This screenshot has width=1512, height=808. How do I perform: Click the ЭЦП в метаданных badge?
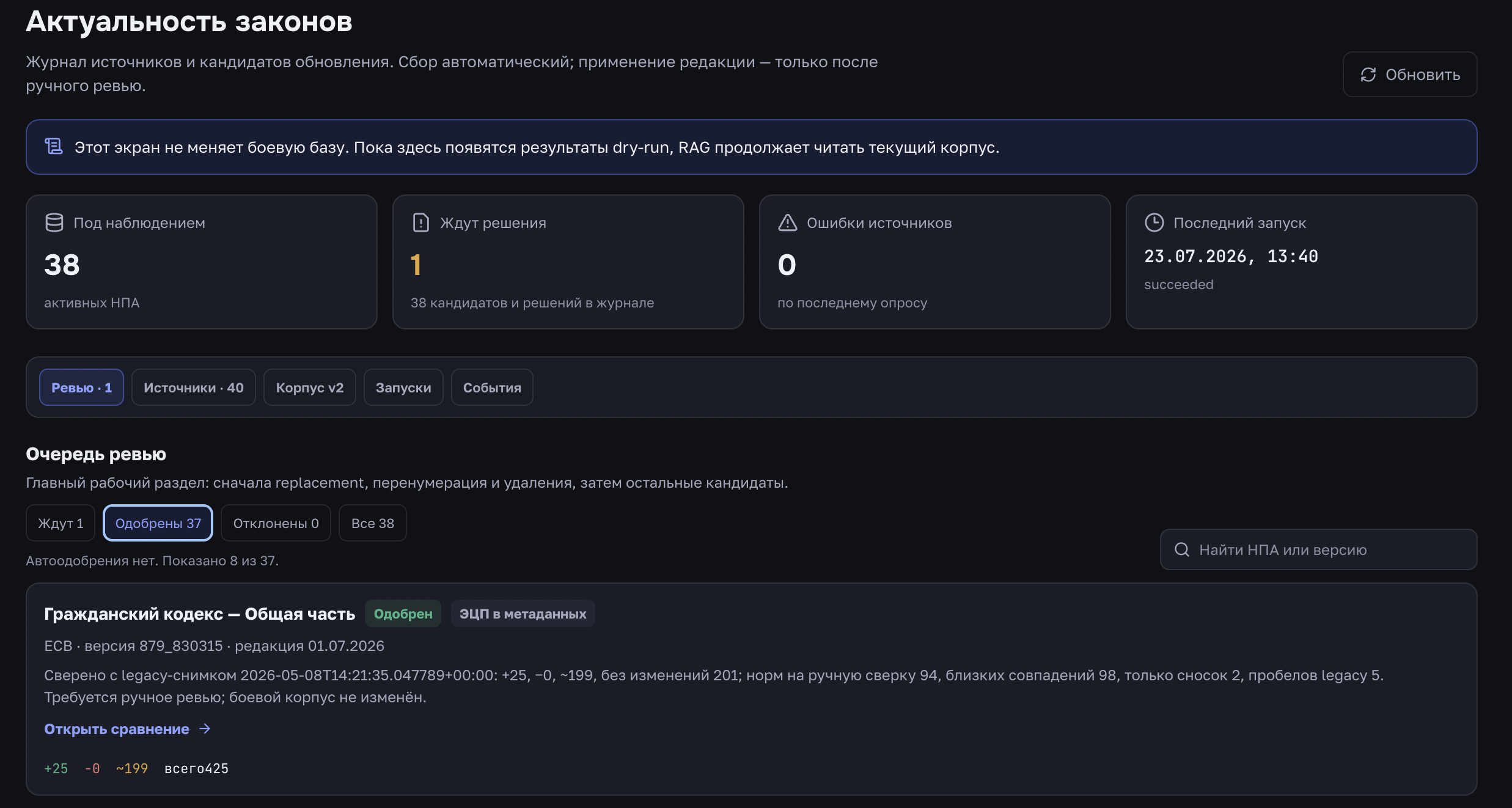click(523, 614)
